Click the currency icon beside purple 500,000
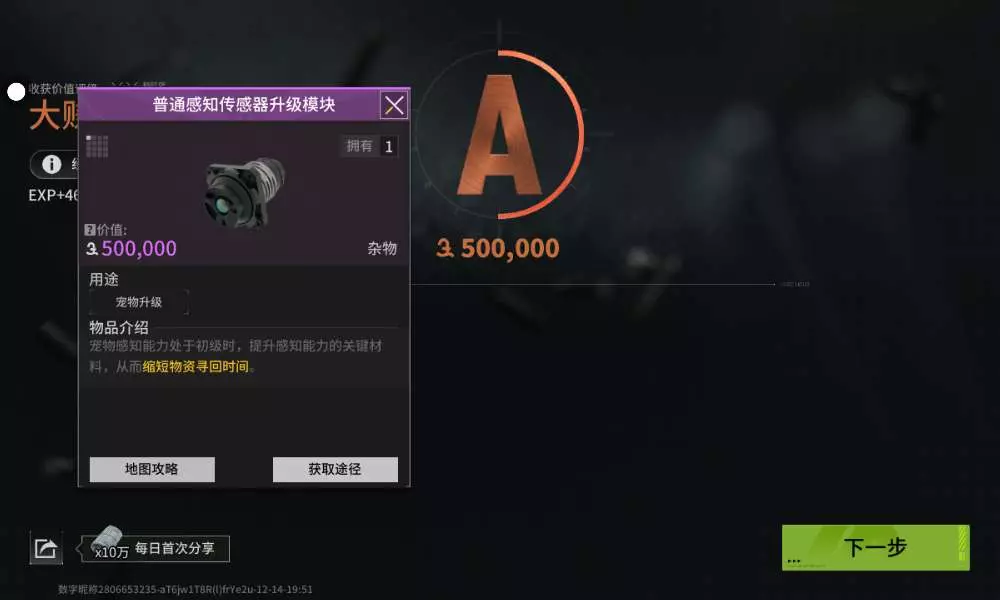Screen dimensions: 1000x600 [92, 249]
